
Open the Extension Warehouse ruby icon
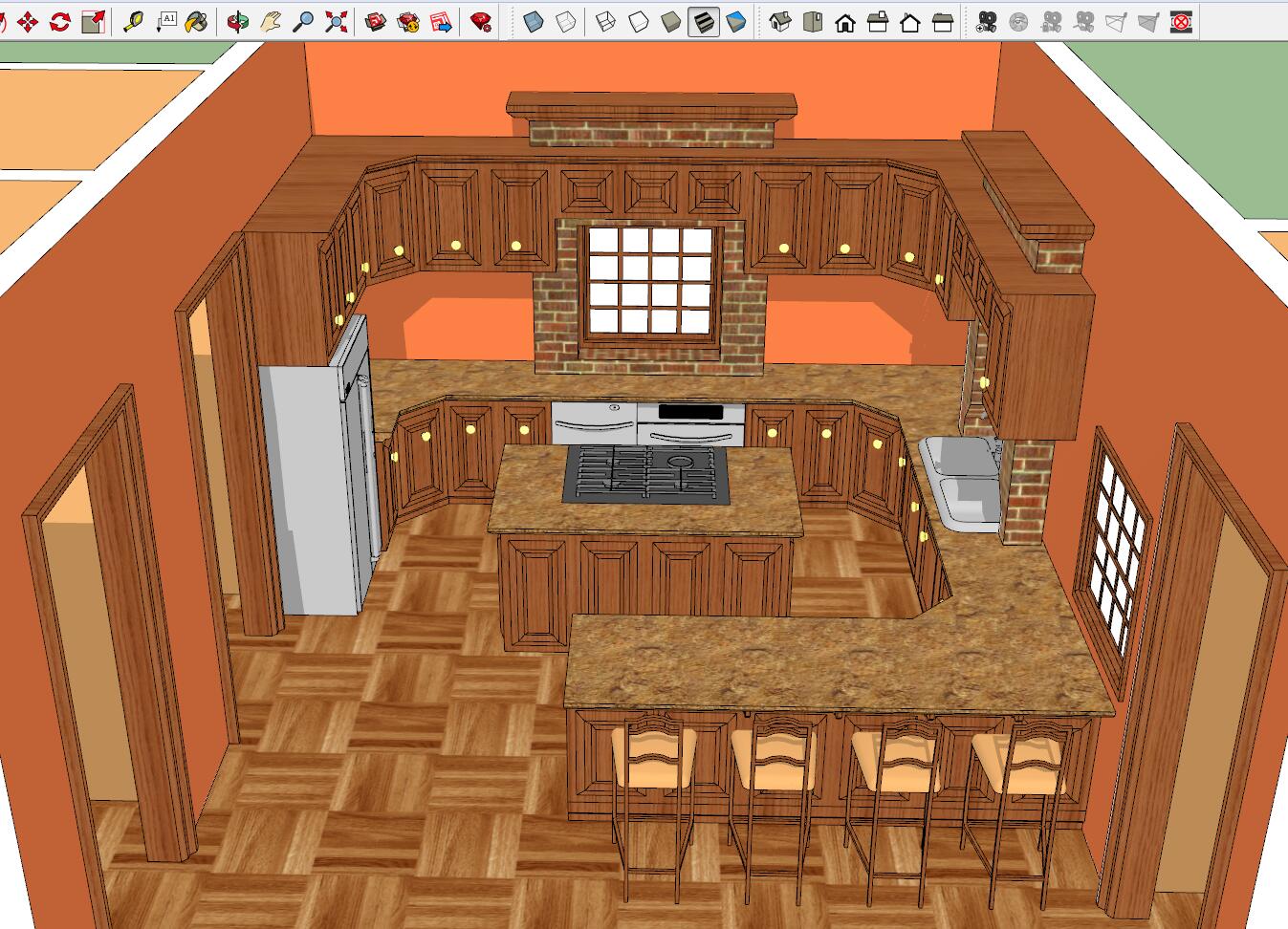tap(481, 21)
